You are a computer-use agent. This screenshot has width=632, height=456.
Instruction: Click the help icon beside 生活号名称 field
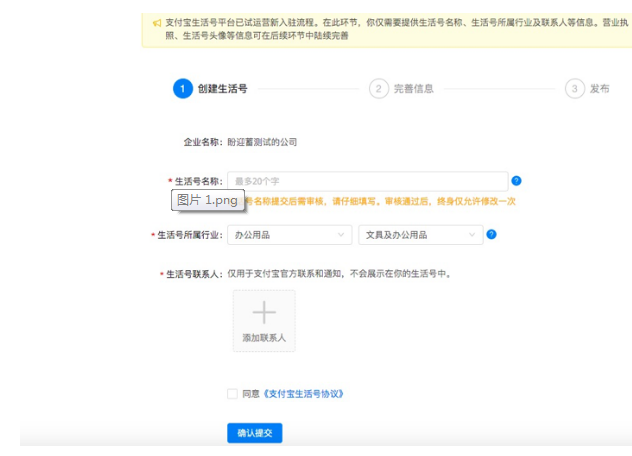(x=516, y=181)
